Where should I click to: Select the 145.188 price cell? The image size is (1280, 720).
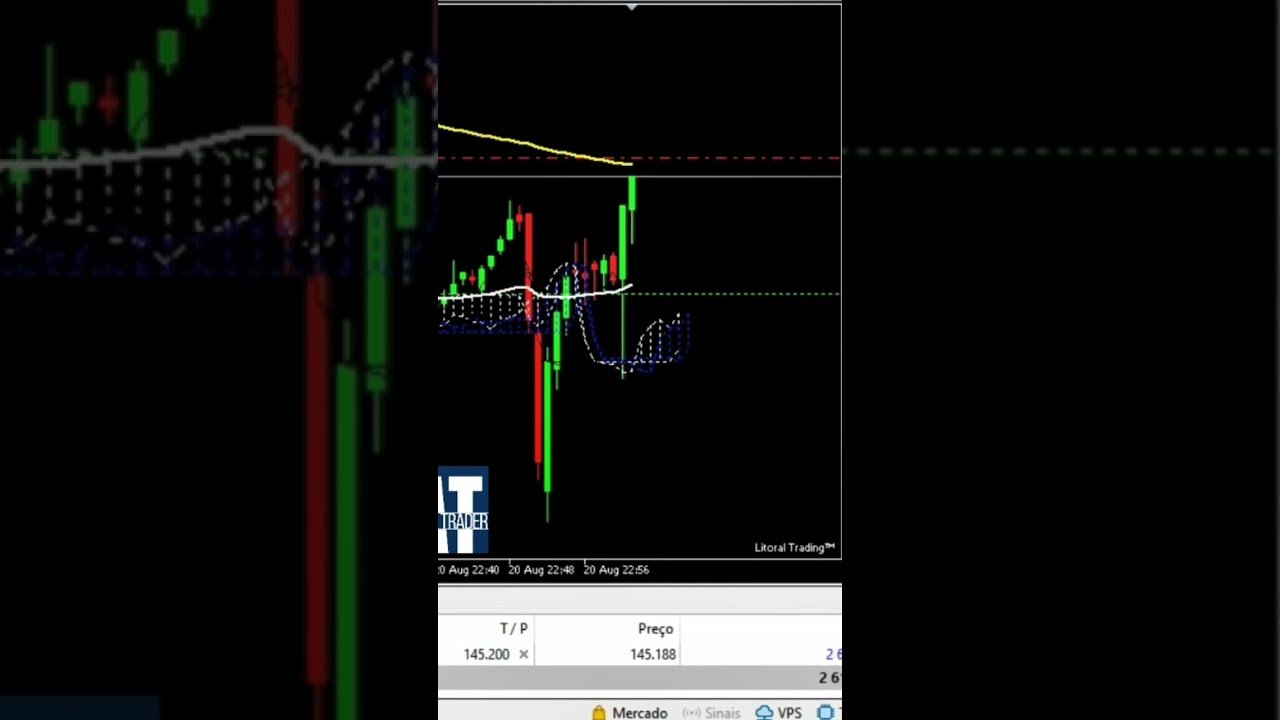652,654
